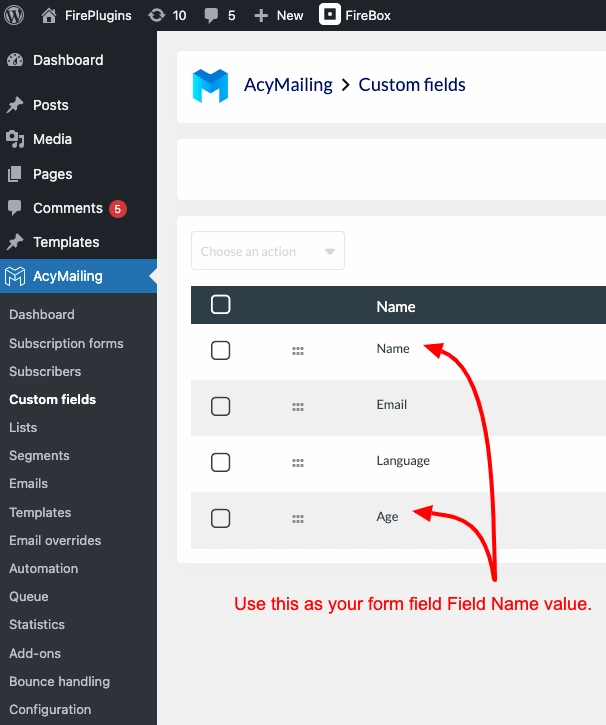Click the top-level Templates pin icon in sidebar
The height and width of the screenshot is (725, 606).
pyautogui.click(x=15, y=242)
